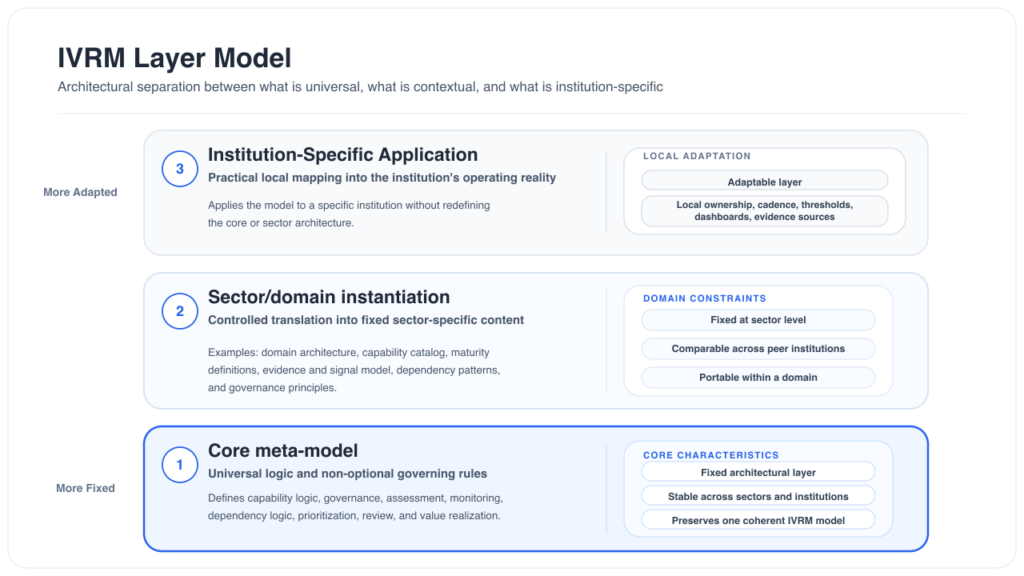The image size is (1024, 576).
Task: Click the Local ownership, cadence, thresholds pill
Action: [764, 210]
